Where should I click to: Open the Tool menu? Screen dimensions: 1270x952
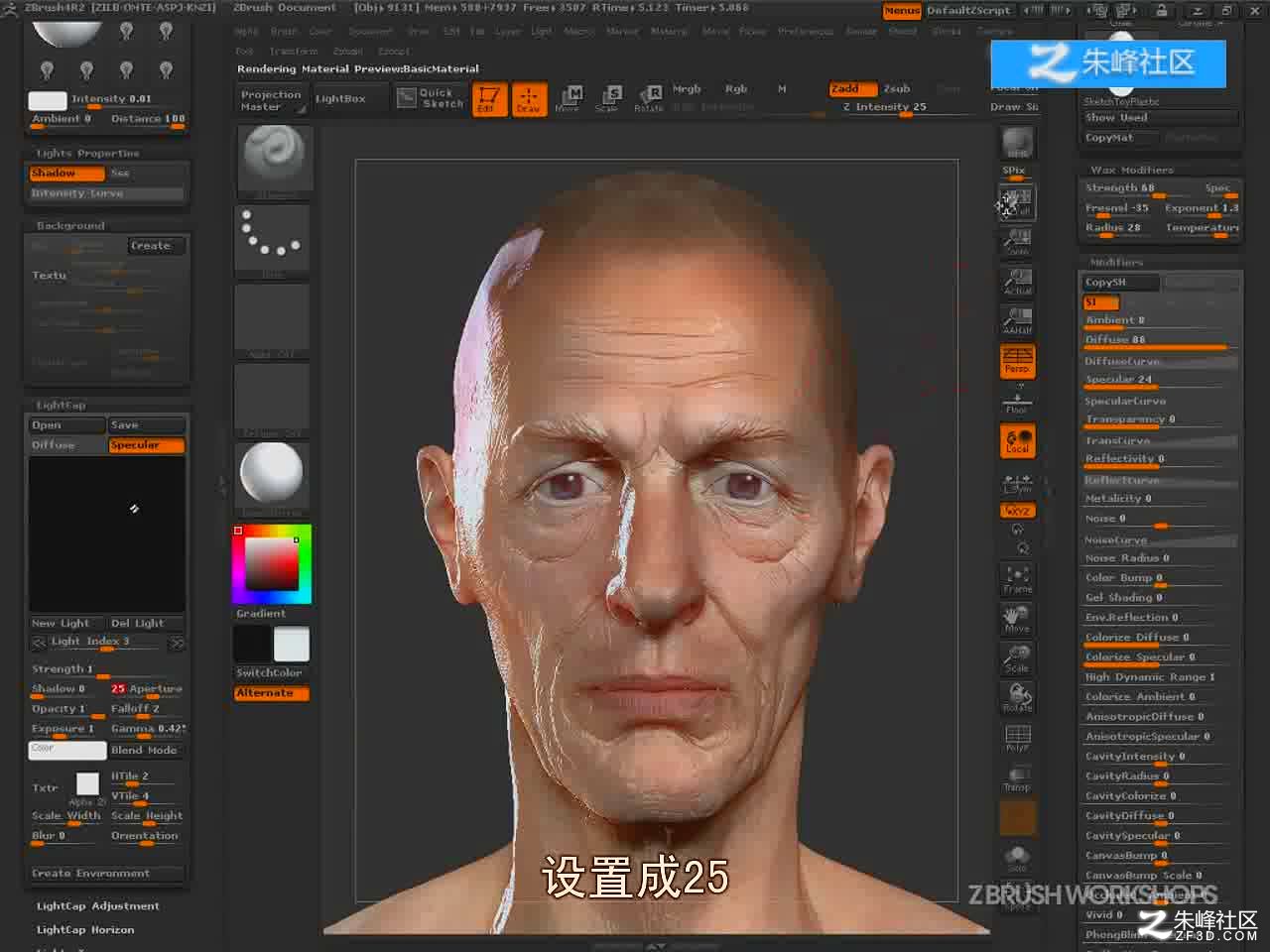tap(244, 51)
